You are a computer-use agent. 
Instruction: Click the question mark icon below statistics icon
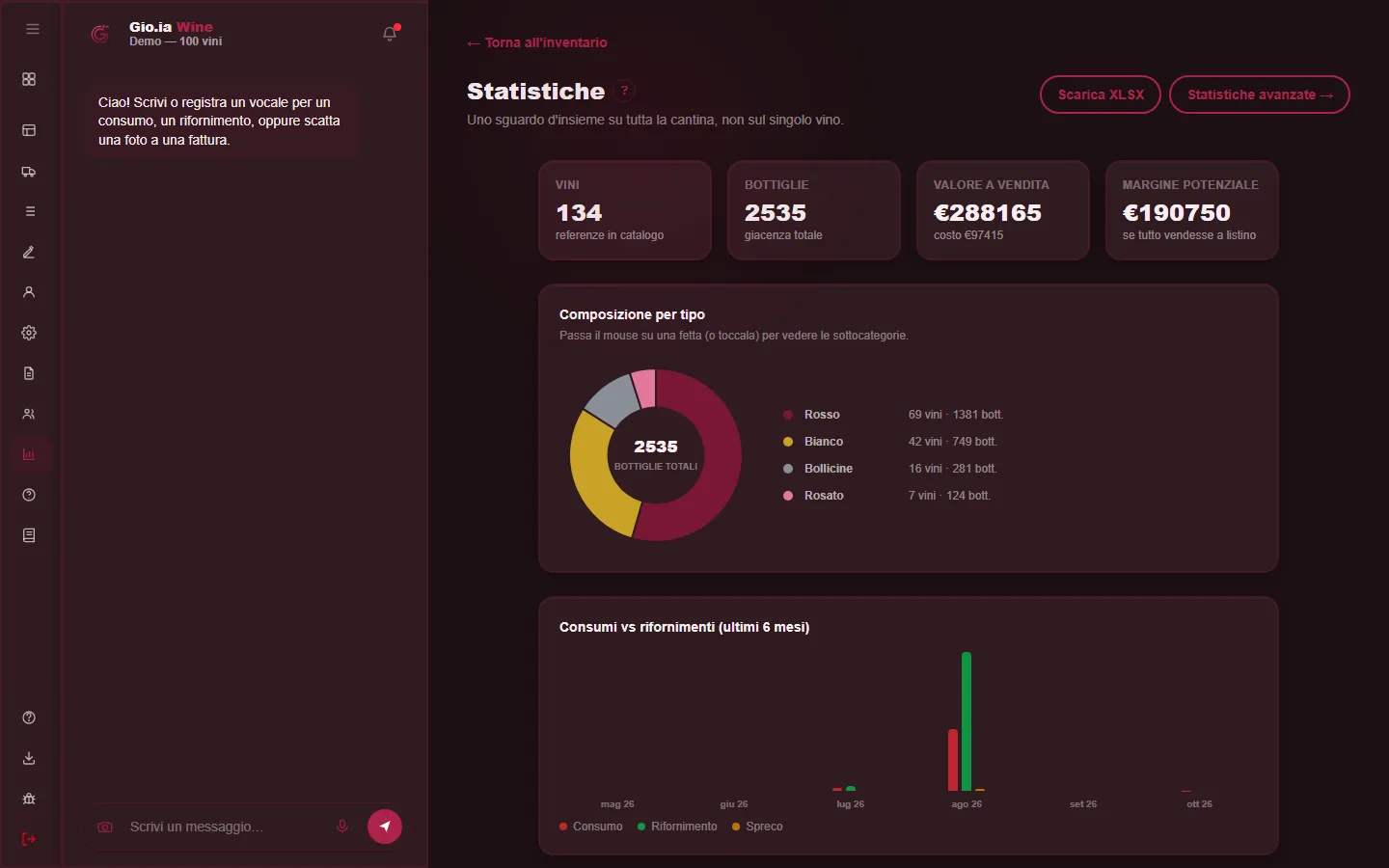coord(29,495)
